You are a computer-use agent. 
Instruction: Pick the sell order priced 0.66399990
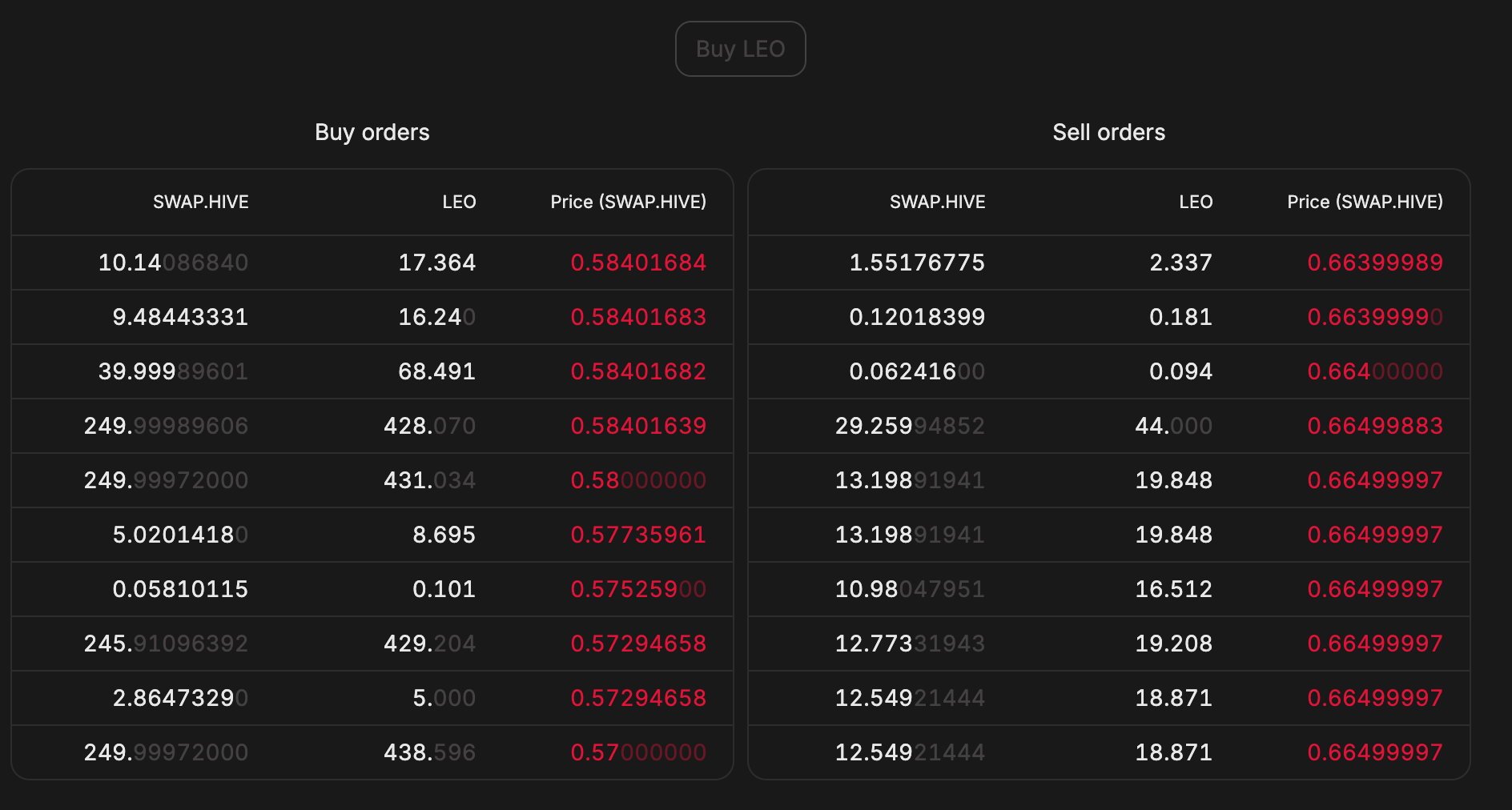(1374, 317)
